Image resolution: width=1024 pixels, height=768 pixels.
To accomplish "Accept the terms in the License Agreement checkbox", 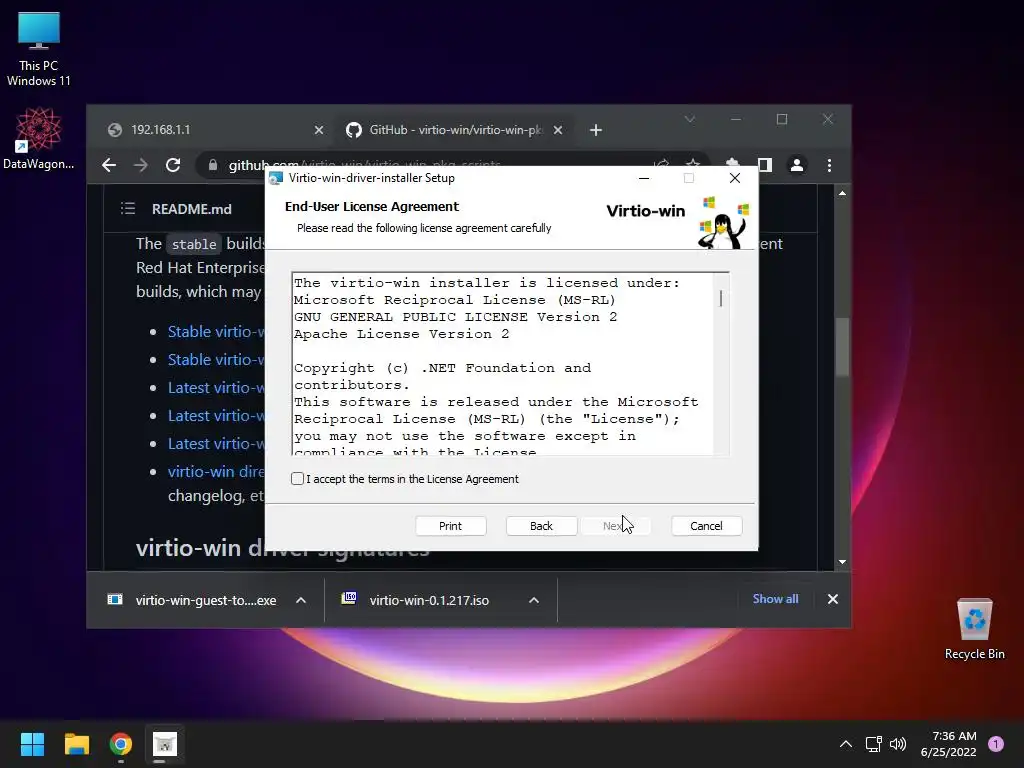I will pyautogui.click(x=298, y=479).
